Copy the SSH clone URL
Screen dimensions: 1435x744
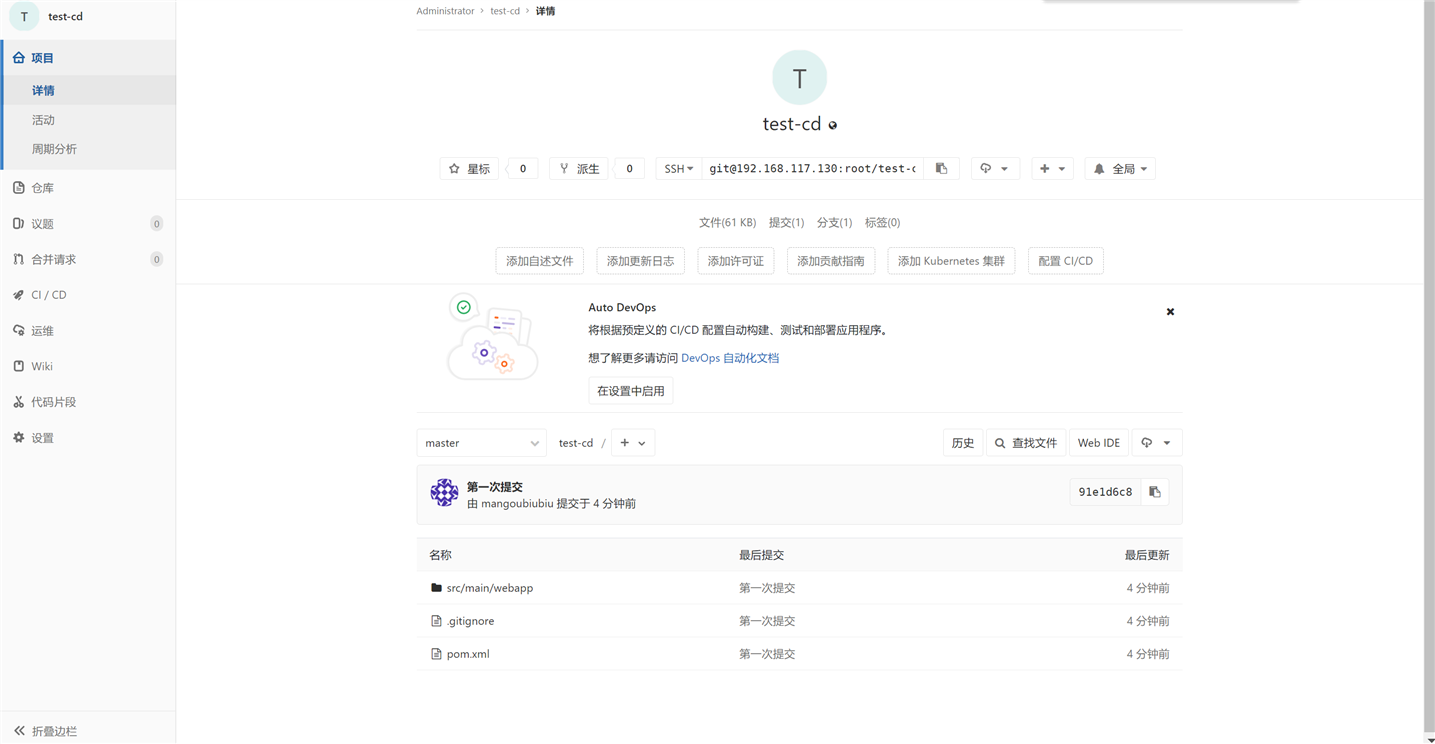(940, 168)
